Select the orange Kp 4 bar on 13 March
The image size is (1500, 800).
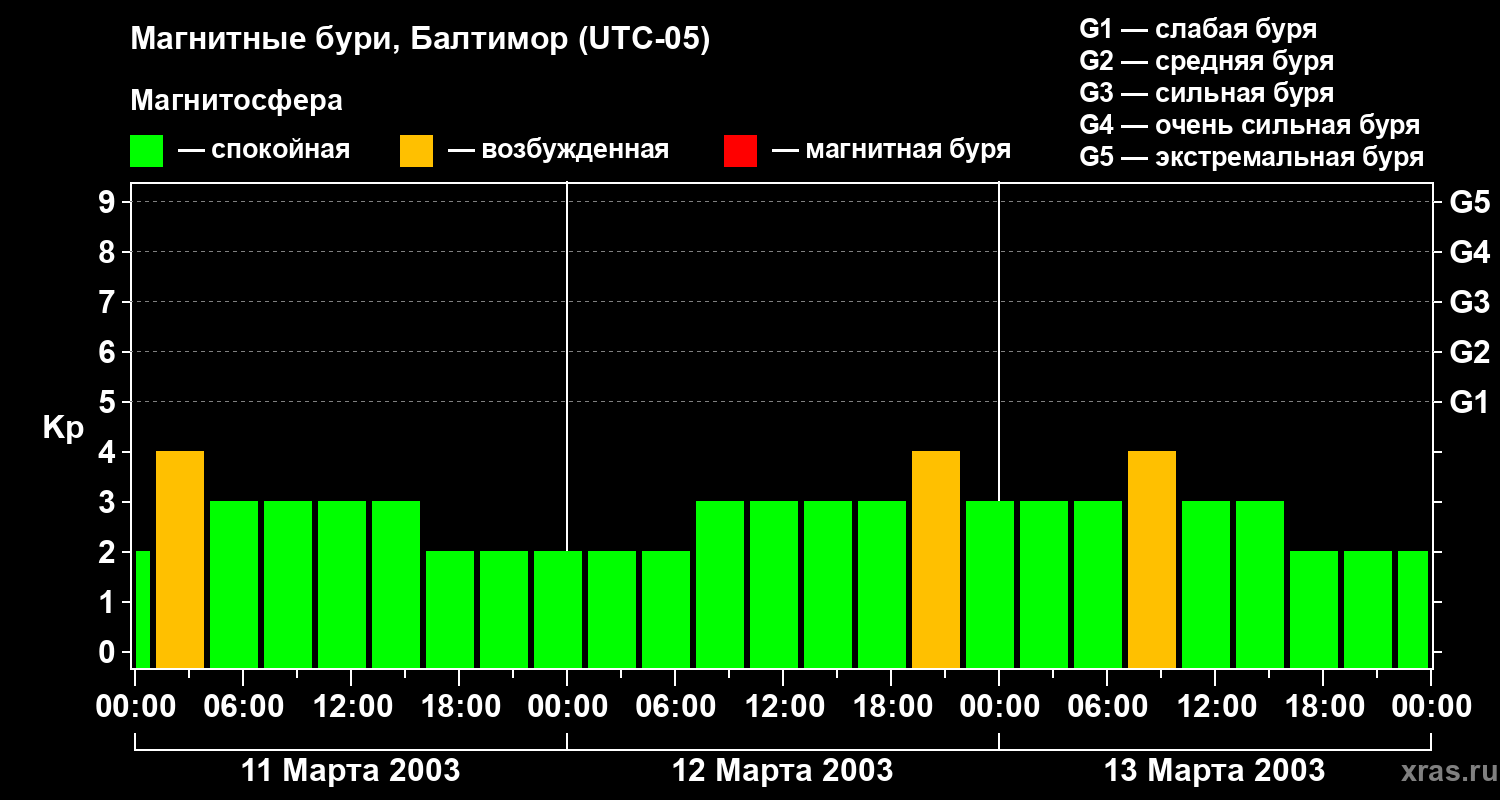point(1152,559)
